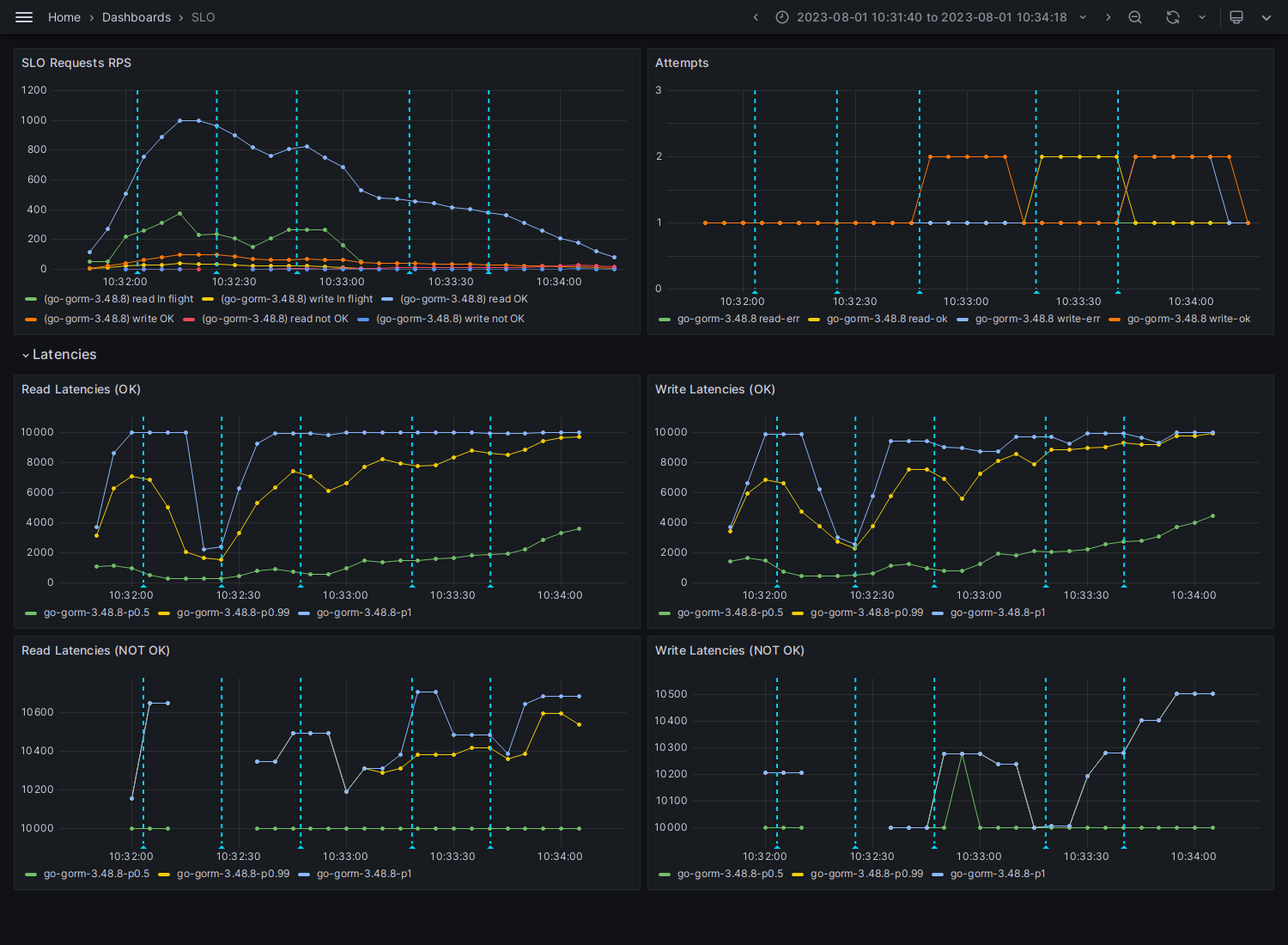Image resolution: width=1288 pixels, height=945 pixels.
Task: Open the time range picker
Action: pos(932,17)
